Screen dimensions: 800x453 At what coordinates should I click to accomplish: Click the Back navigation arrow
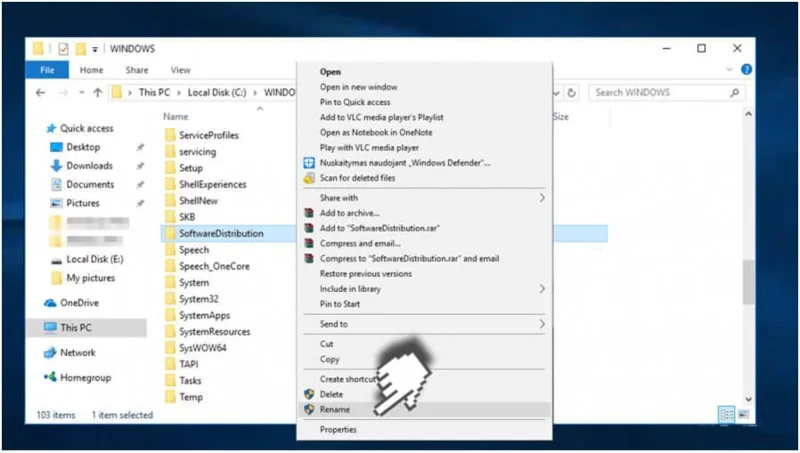click(x=41, y=92)
